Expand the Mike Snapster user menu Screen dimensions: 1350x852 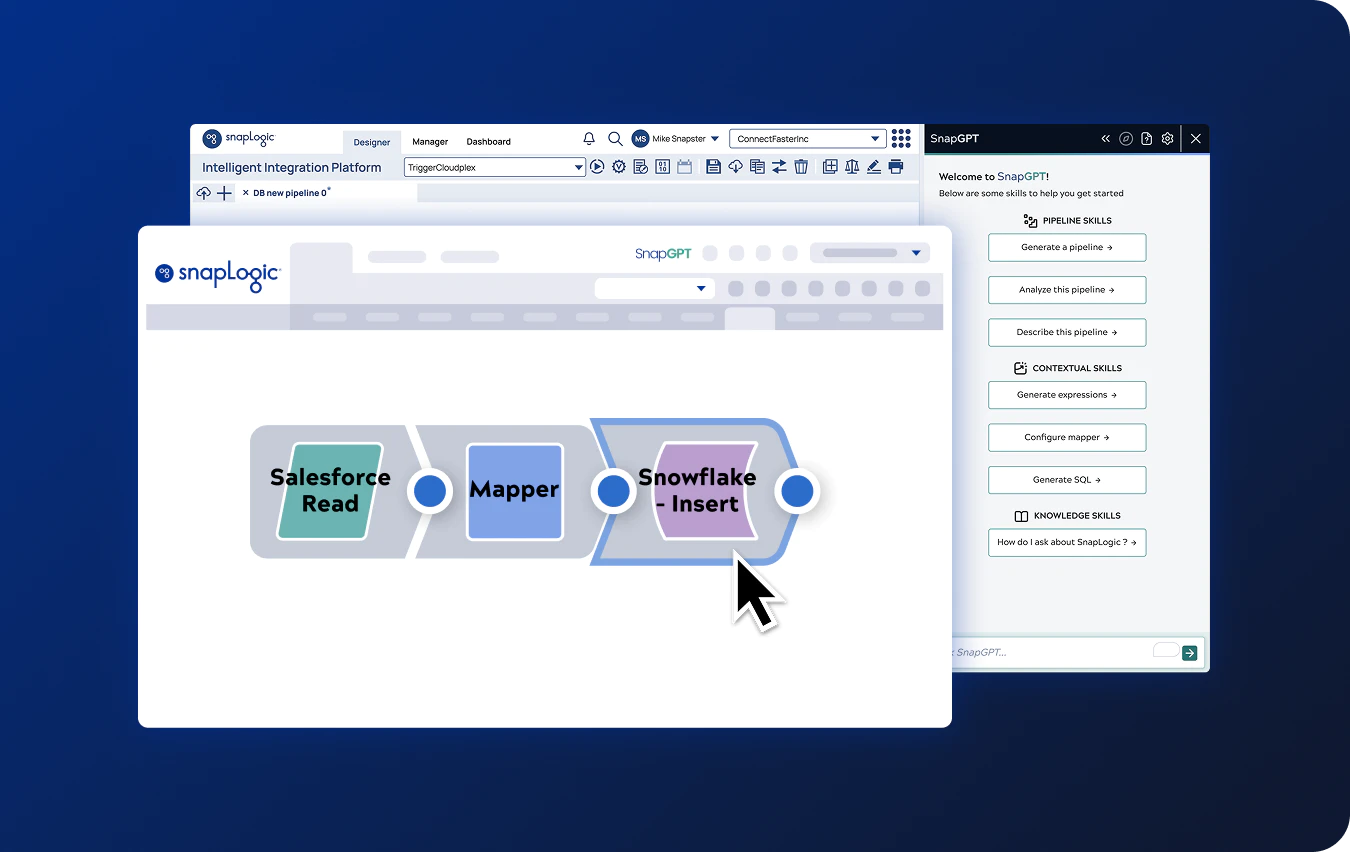pyautogui.click(x=715, y=139)
